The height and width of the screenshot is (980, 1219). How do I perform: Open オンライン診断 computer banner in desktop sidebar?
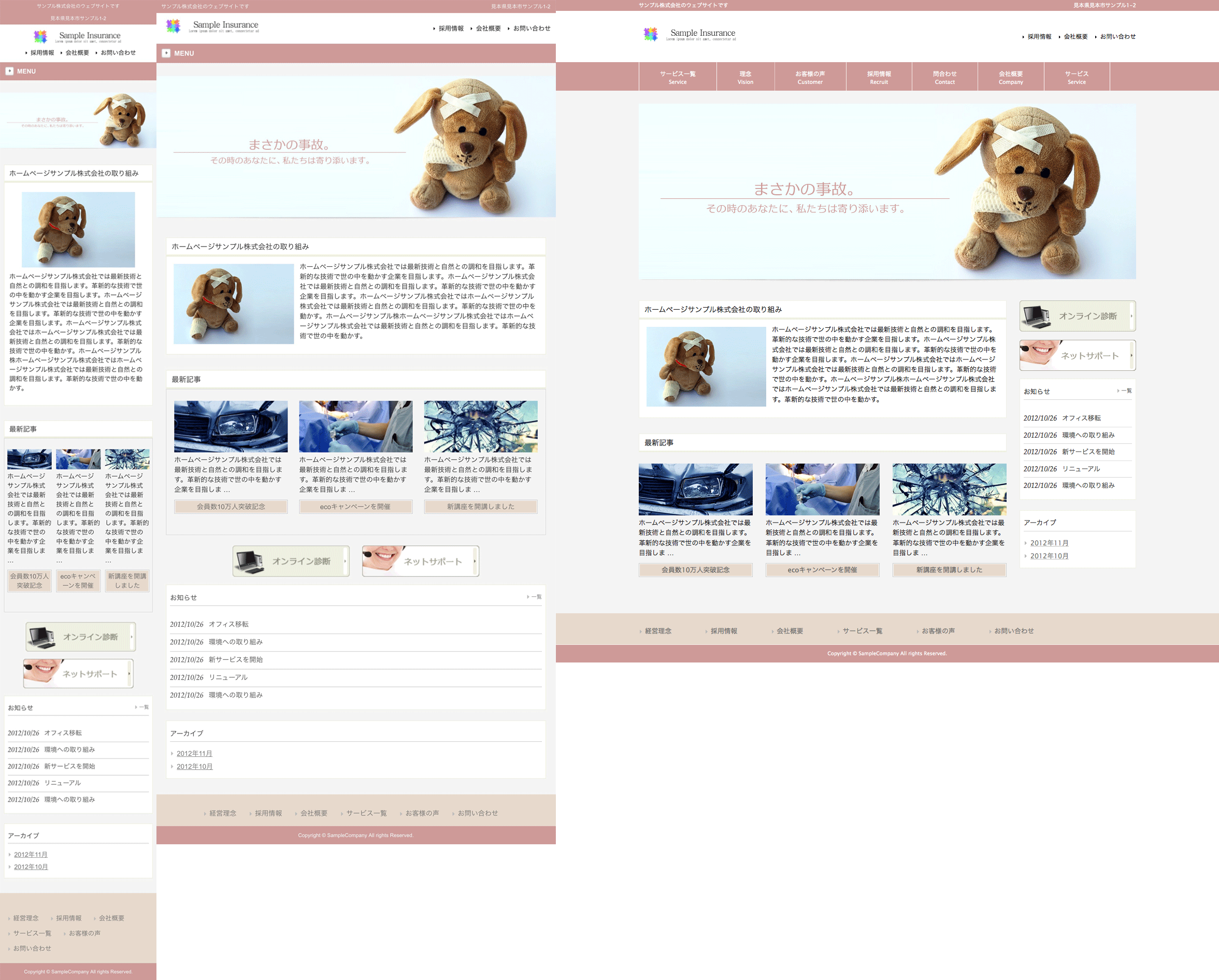pos(1077,316)
